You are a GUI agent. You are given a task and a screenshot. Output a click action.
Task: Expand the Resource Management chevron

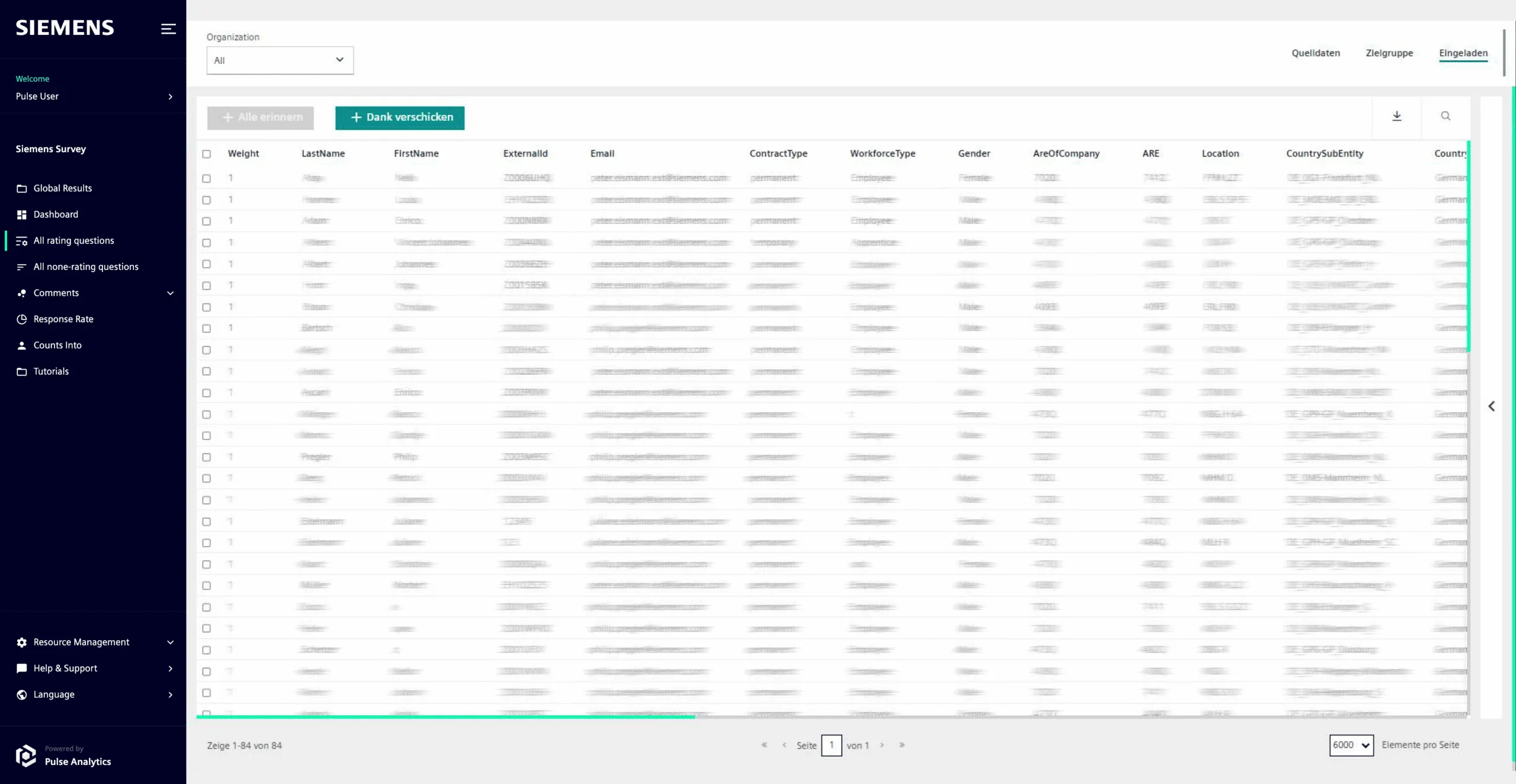171,642
